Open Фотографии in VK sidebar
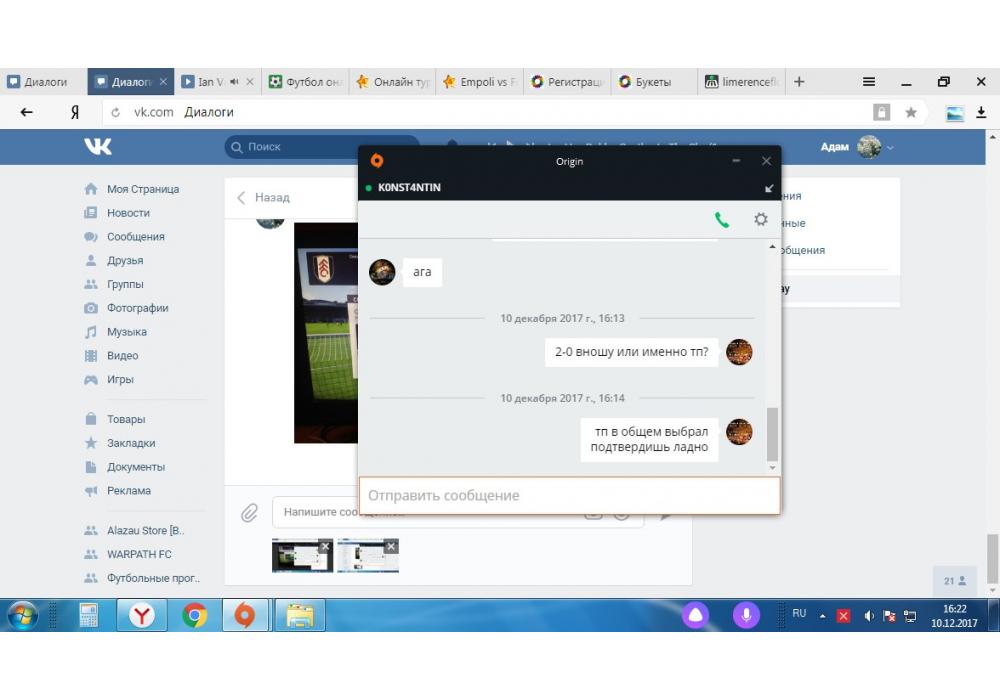Screen dimensions: 1000x700 (137, 308)
